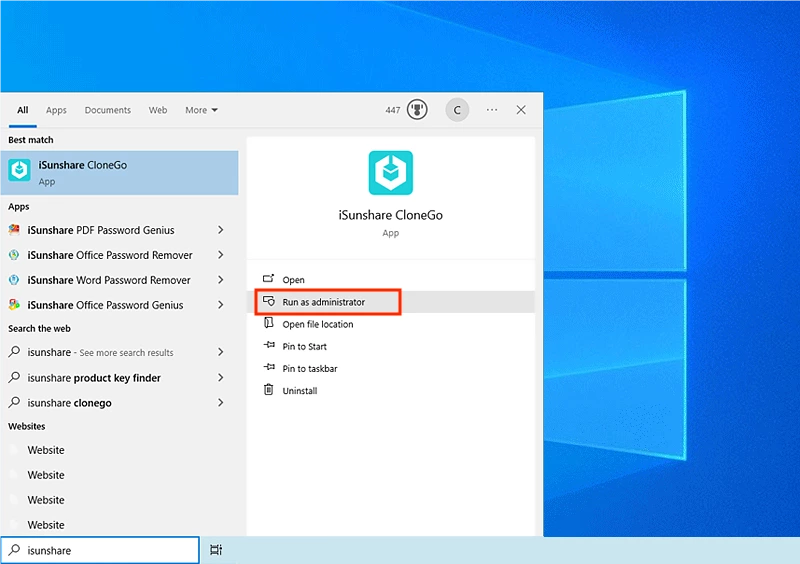Screen dimensions: 800x564
Task: Click the Pin to Start pin icon
Action: coord(269,346)
